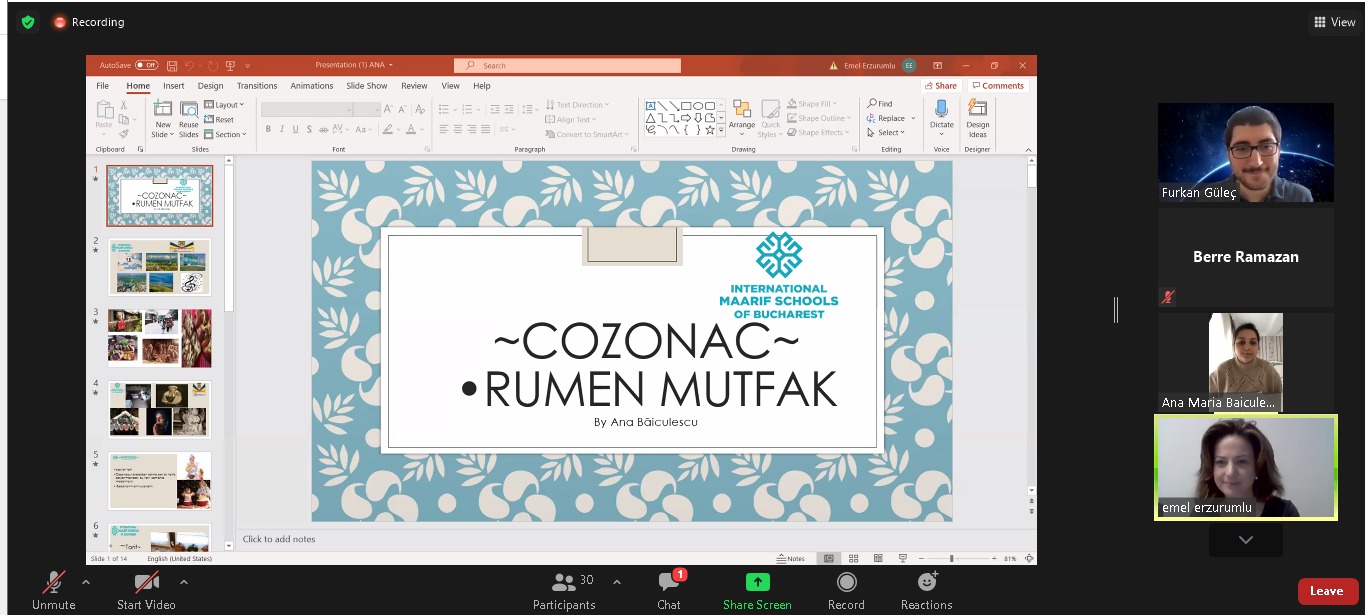Open the Slide Show tab
The image size is (1365, 615).
pyautogui.click(x=367, y=86)
